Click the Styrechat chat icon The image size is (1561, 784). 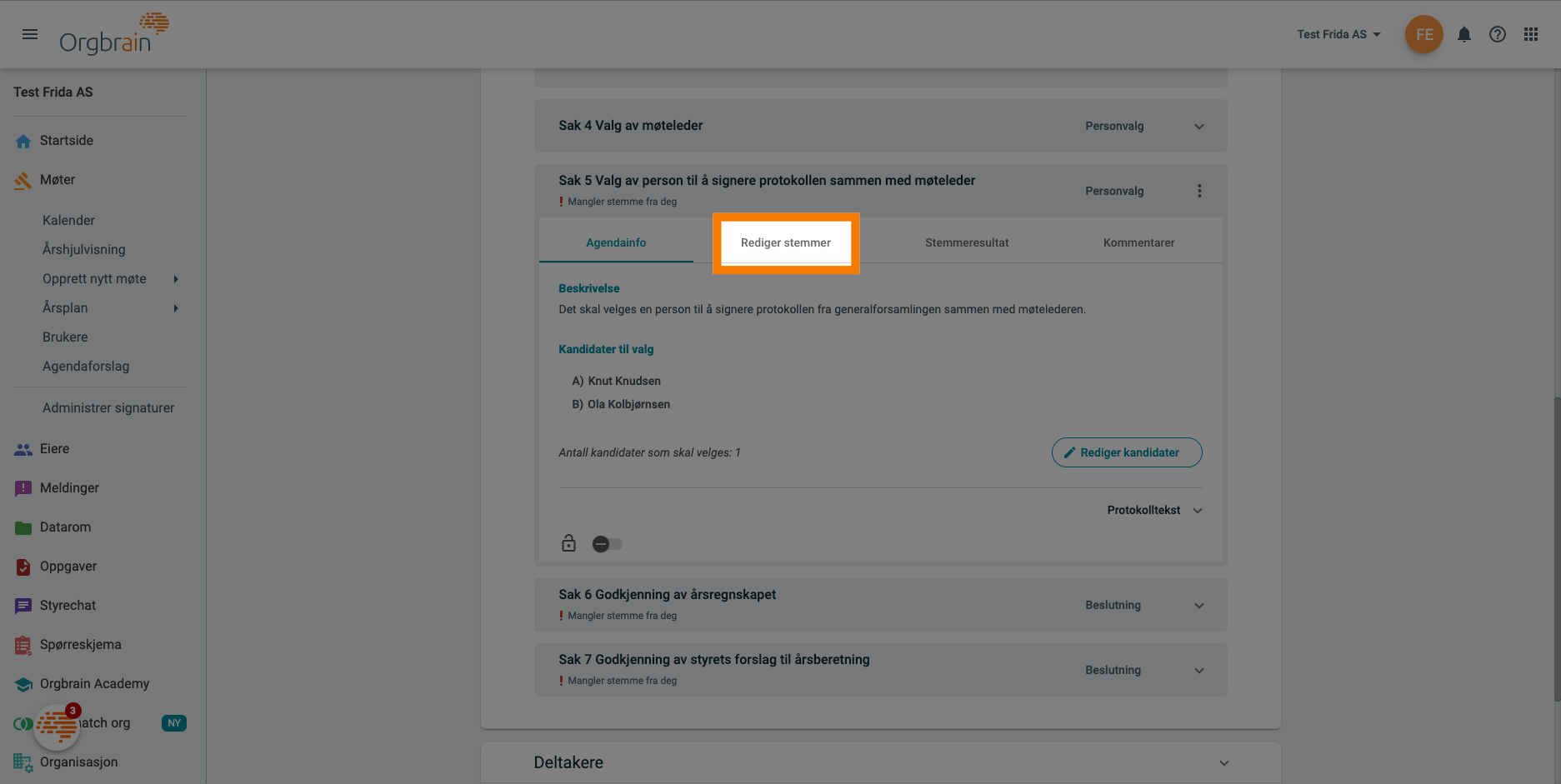[23, 606]
